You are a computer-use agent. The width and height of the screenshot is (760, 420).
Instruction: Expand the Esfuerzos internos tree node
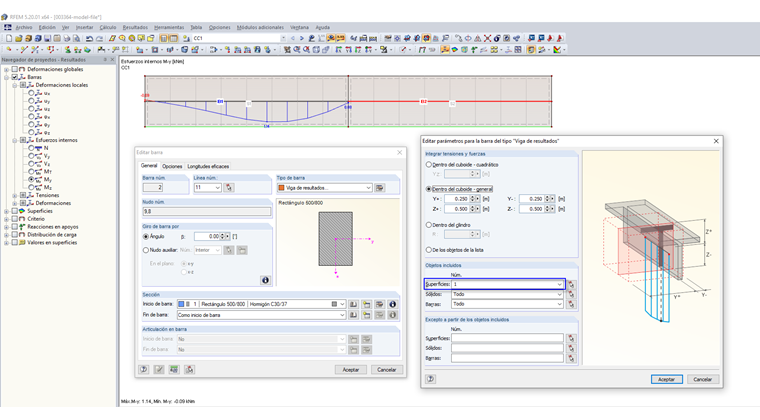[x=16, y=140]
